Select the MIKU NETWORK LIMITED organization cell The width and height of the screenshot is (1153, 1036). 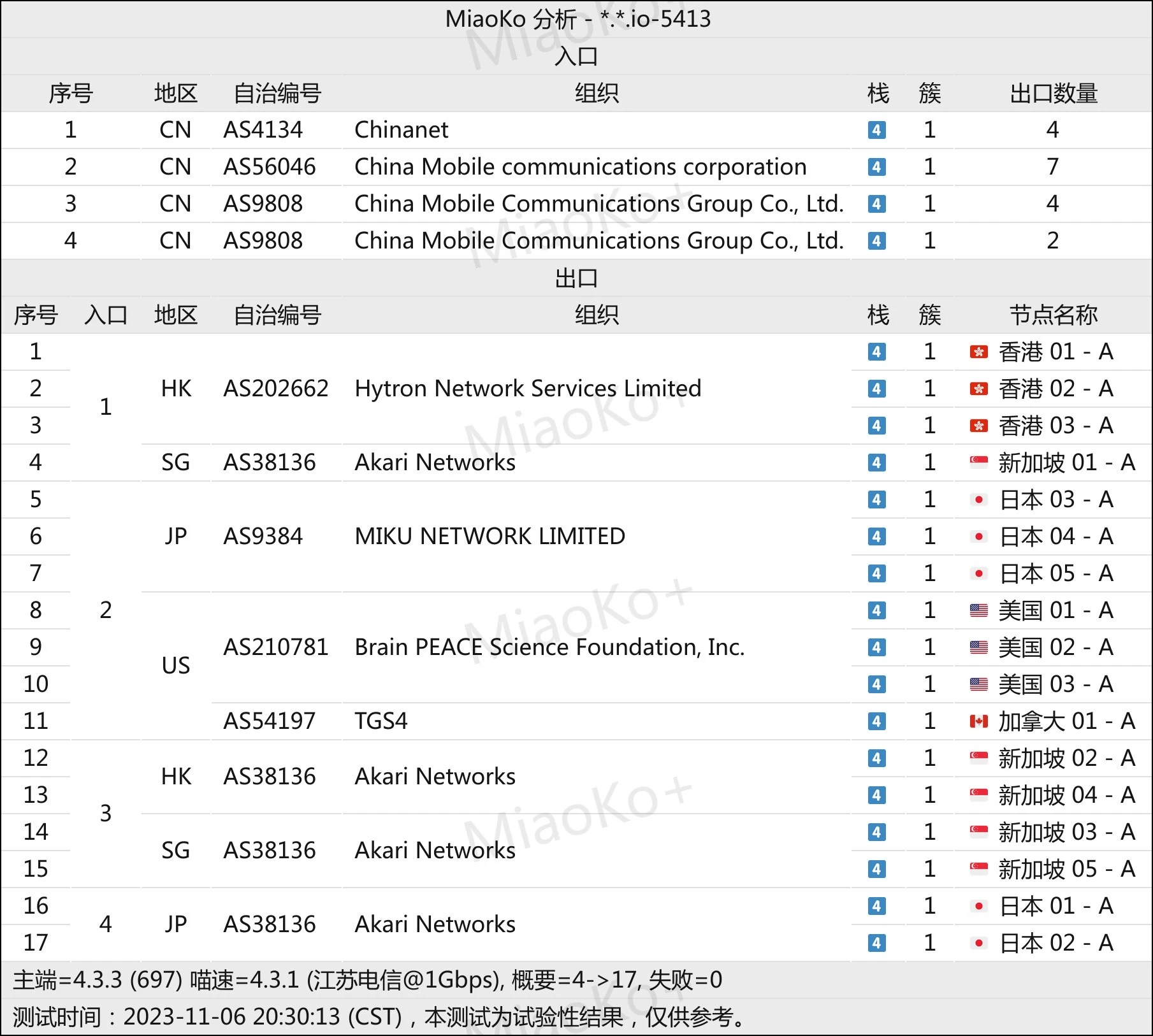[x=489, y=536]
